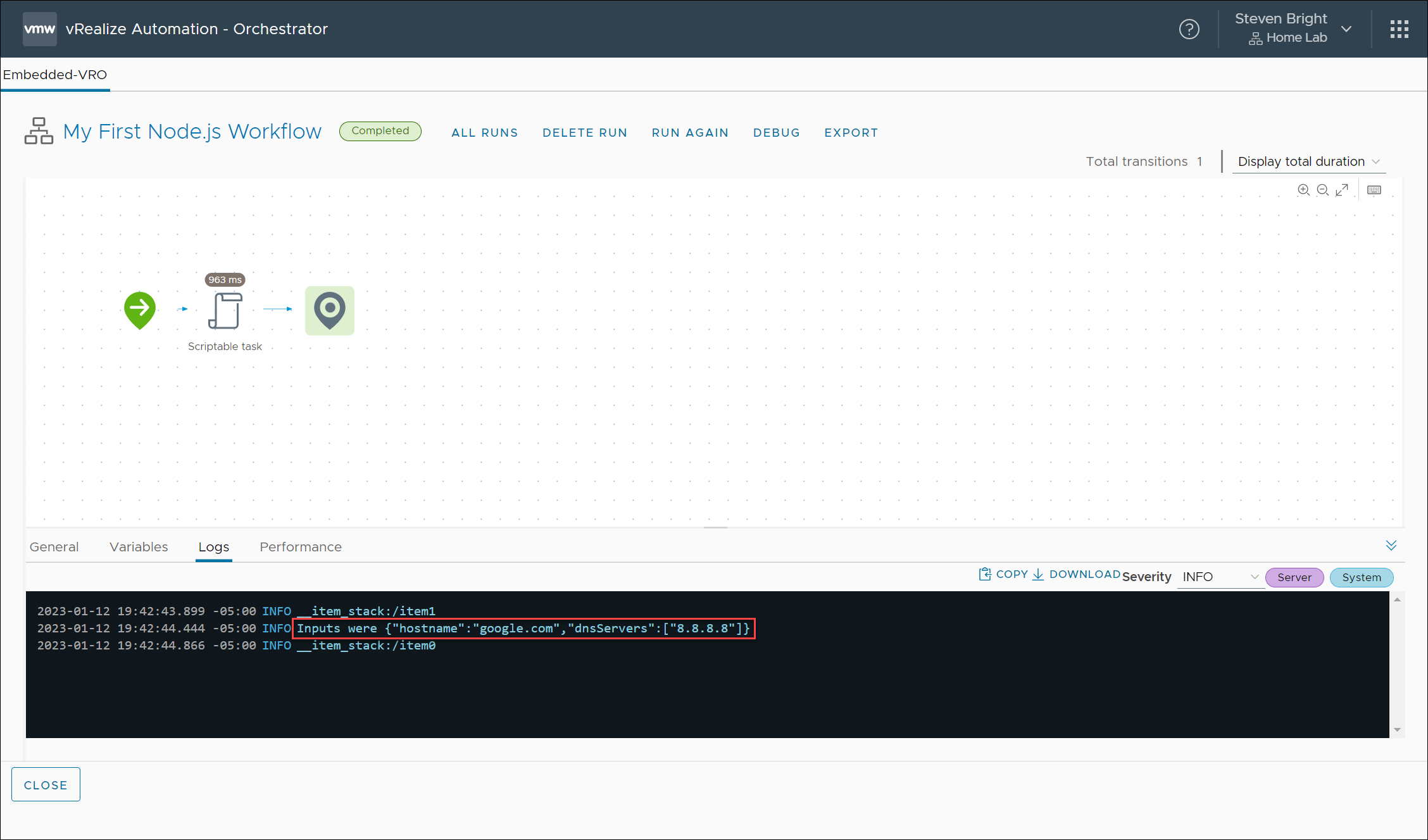
Task: Open the Severity INFO dropdown
Action: tap(1219, 577)
